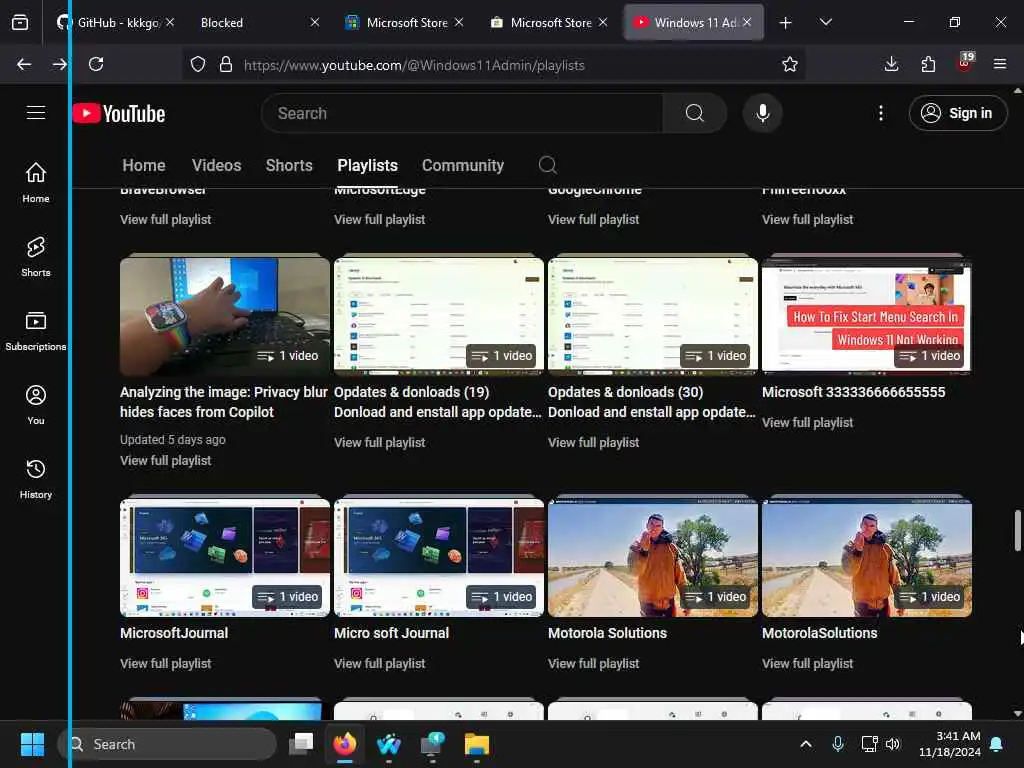View full playlist under Microsoft 333336666655555
The image size is (1024, 768).
(808, 423)
